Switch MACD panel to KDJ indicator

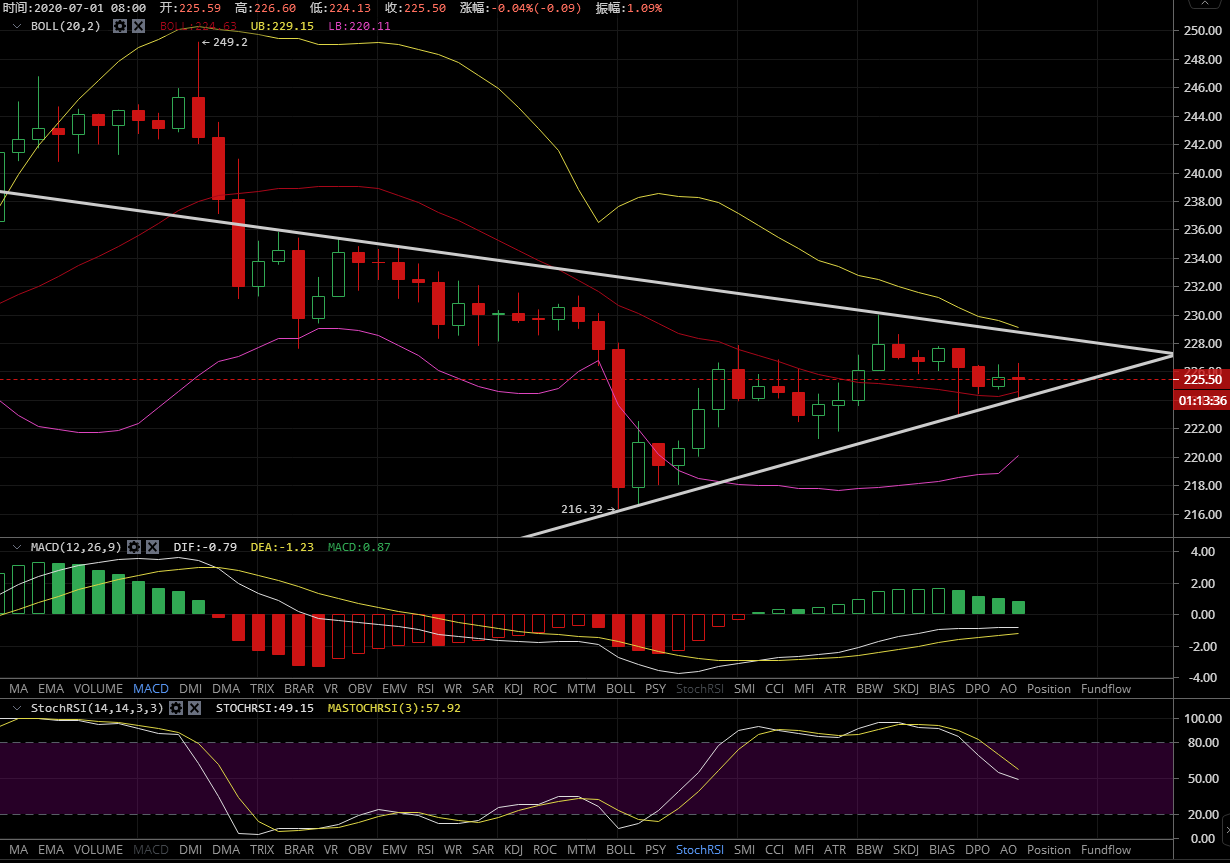[x=513, y=689]
